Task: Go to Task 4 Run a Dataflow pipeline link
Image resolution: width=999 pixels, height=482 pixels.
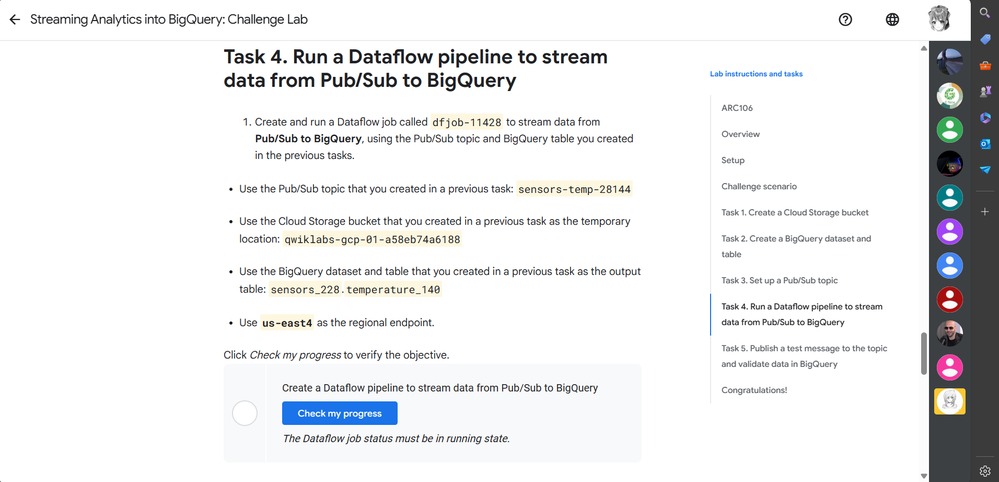Action: [801, 315]
